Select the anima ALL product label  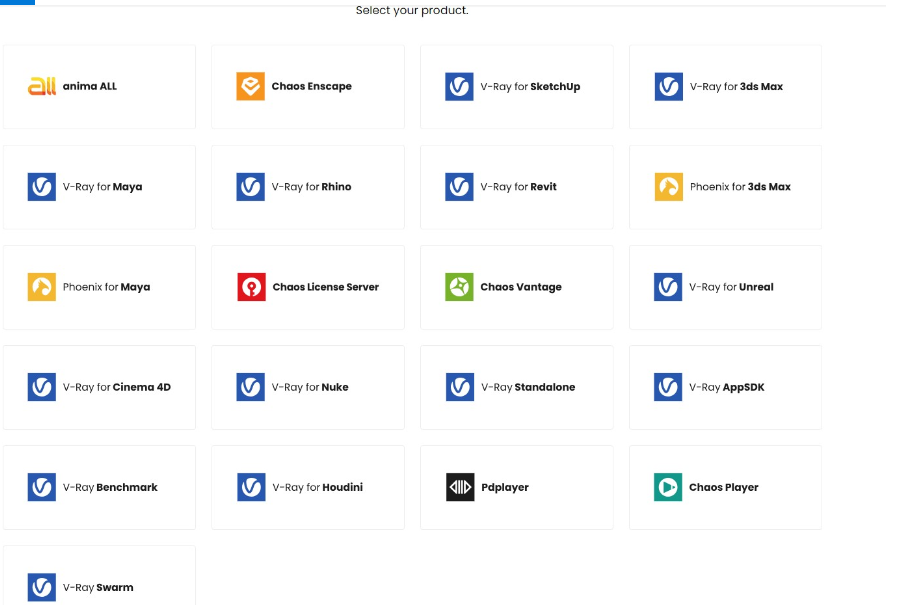tap(90, 86)
